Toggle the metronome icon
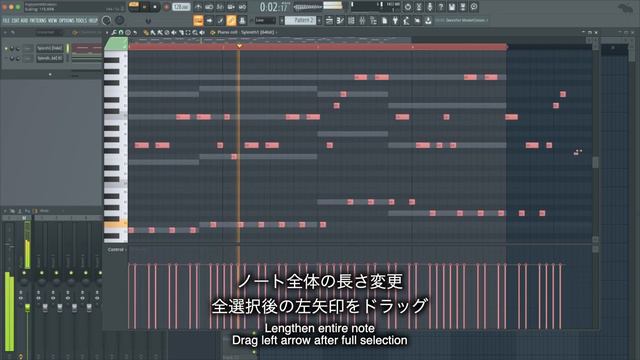 198,7
